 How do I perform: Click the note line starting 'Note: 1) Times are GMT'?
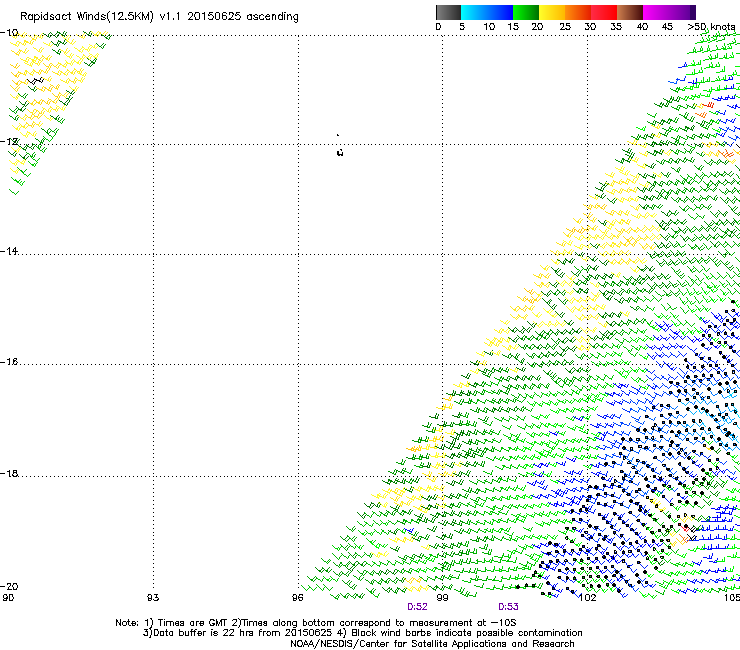point(316,623)
